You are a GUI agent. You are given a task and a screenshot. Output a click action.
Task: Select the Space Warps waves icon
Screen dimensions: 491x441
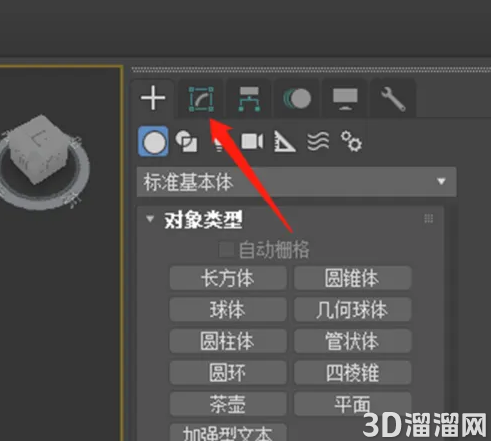click(318, 142)
